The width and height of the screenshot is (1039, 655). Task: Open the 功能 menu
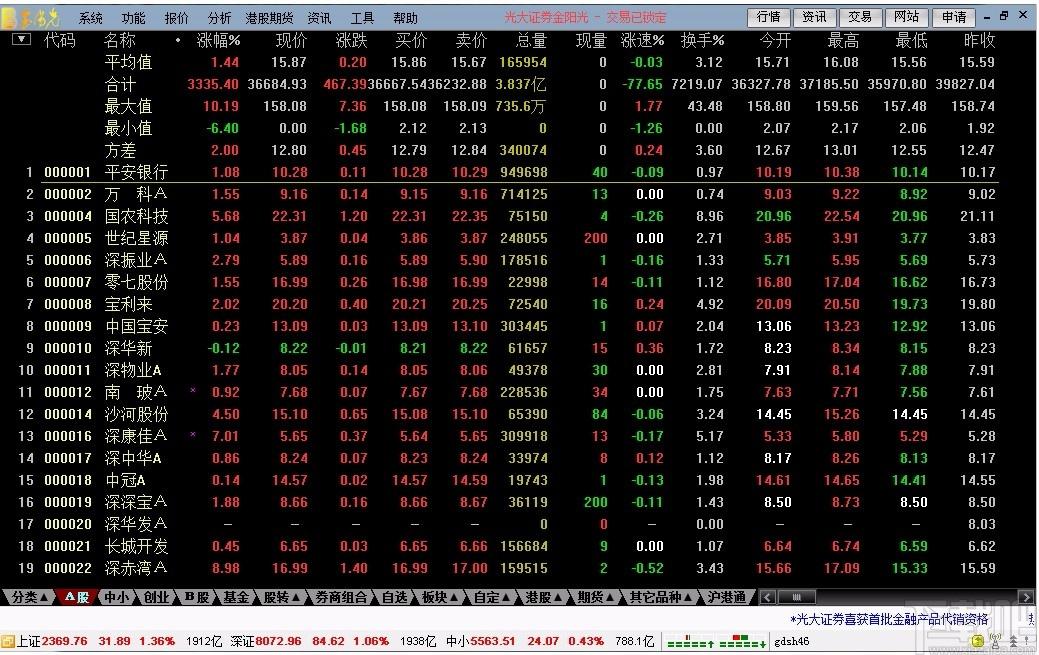[x=133, y=19]
